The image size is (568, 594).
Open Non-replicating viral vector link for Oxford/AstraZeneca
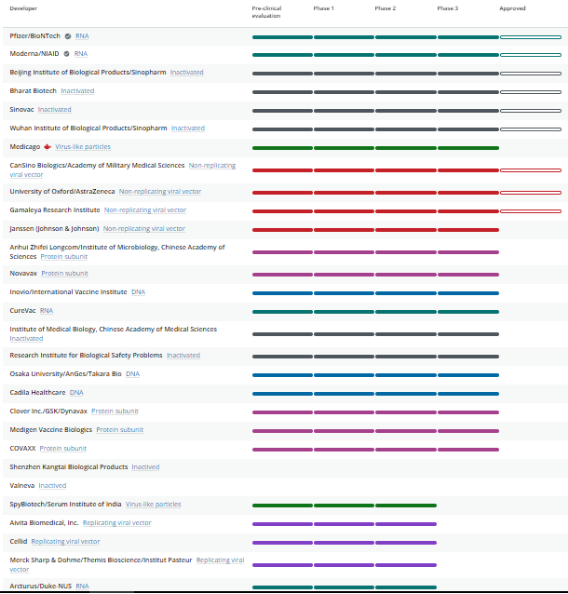coord(160,192)
